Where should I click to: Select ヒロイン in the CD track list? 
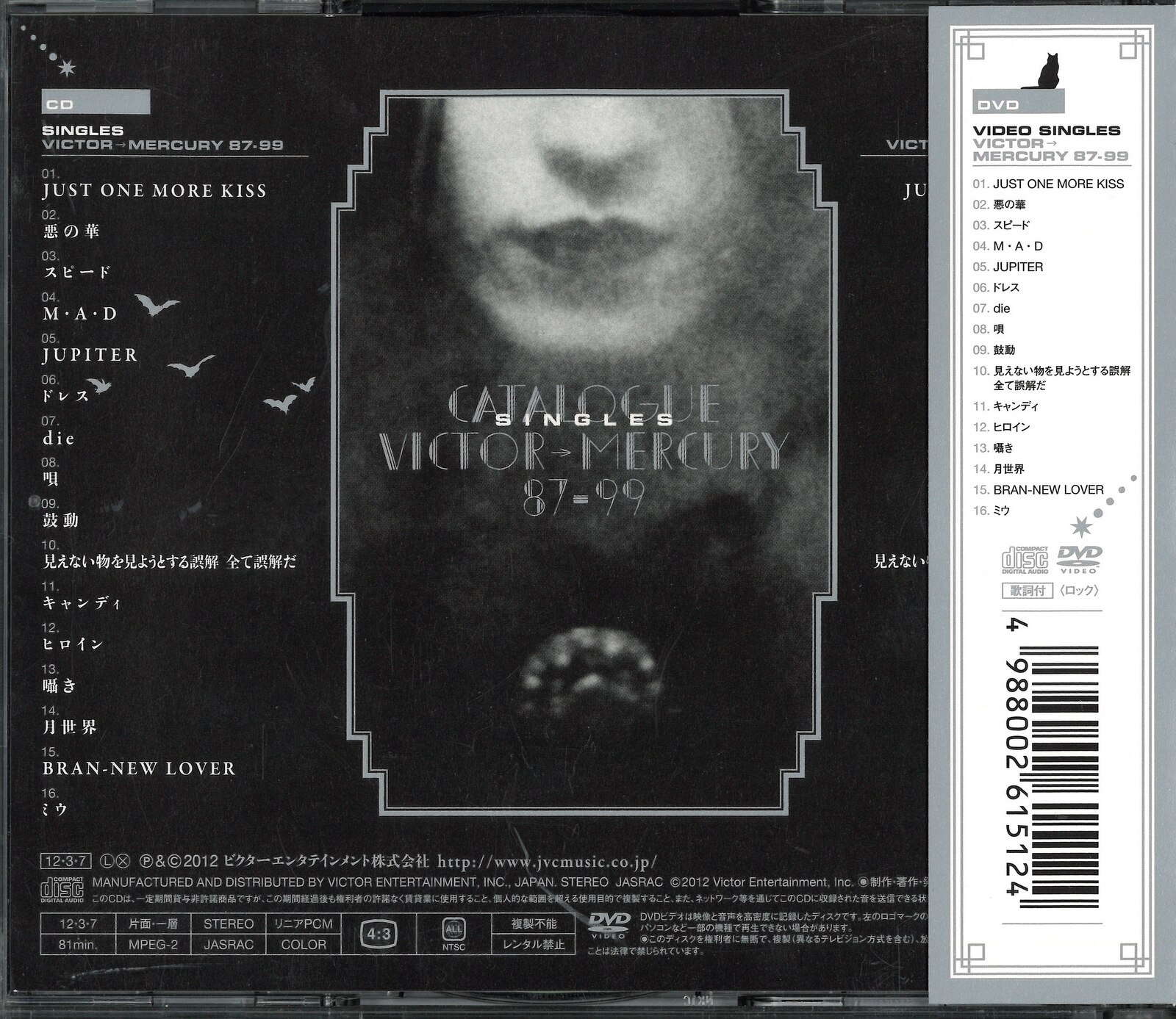pos(73,644)
